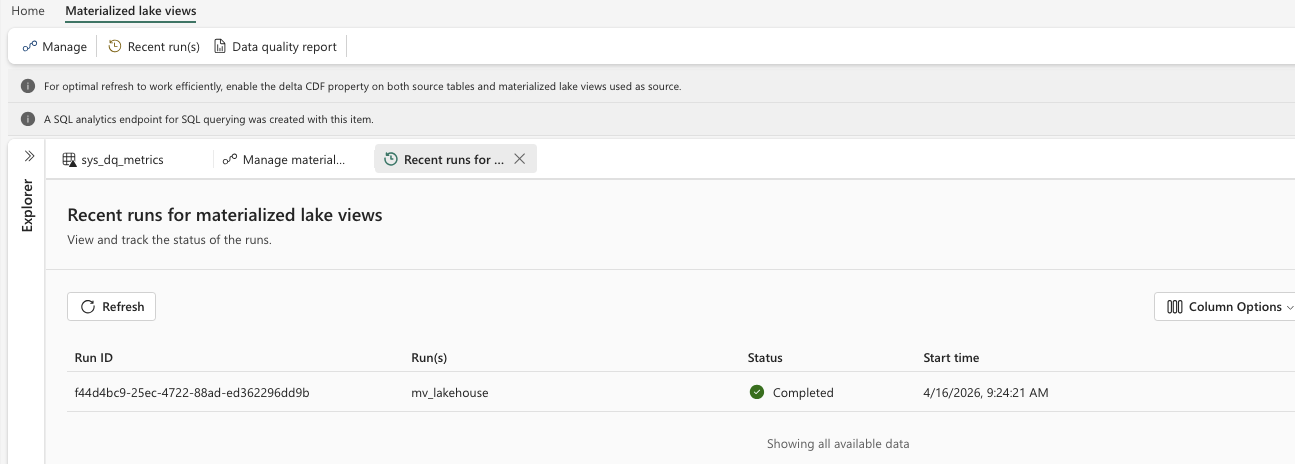1295x464 pixels.
Task: Open the Column Options dropdown
Action: 1227,307
